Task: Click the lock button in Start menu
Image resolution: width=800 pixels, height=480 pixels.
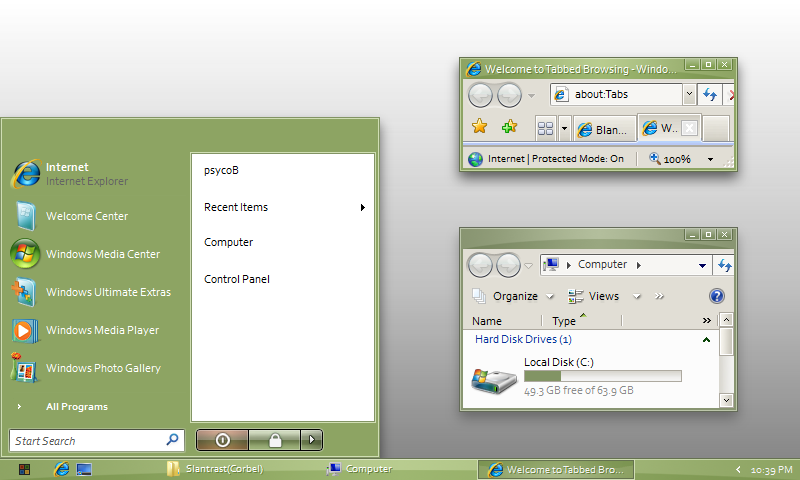Action: 274,440
